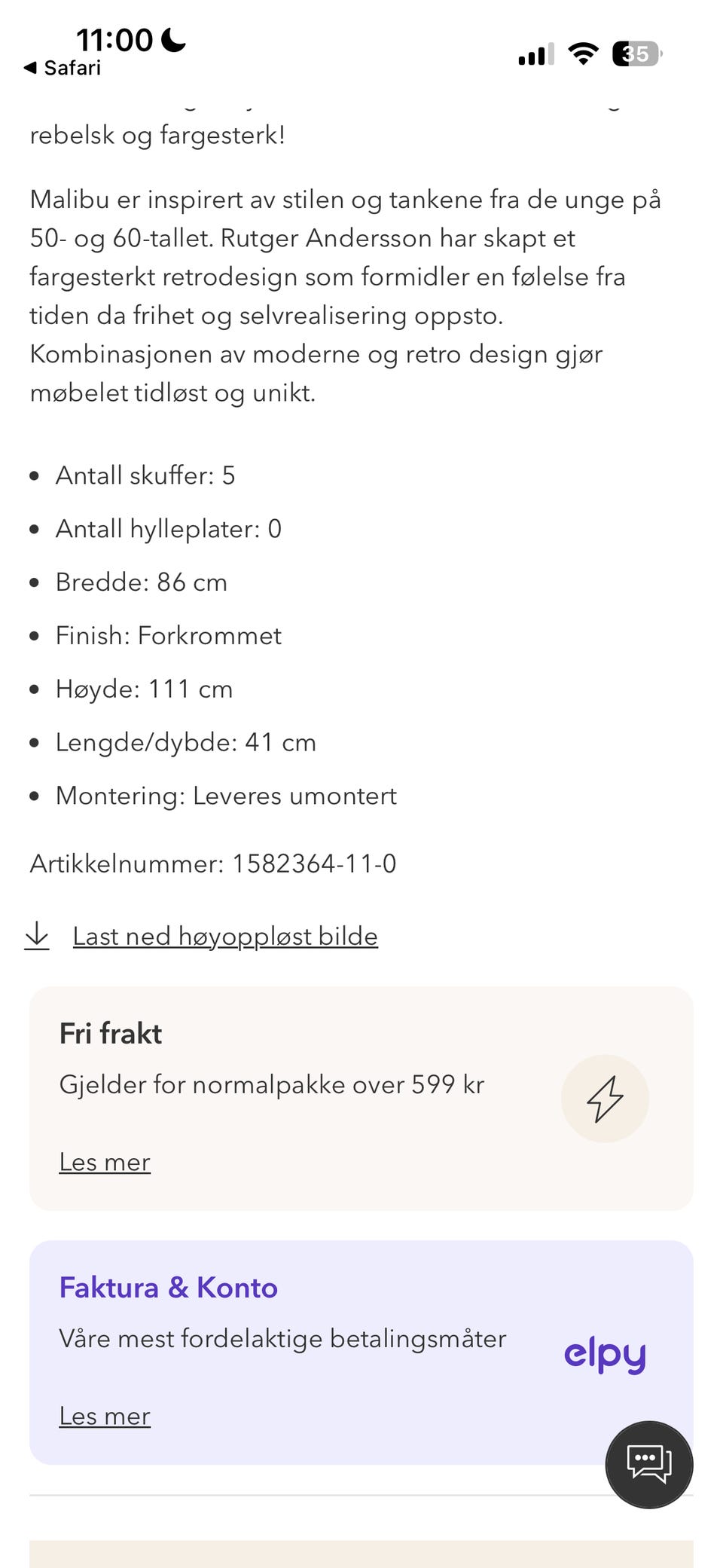Click the lightning icon in Fri frakt card
This screenshot has width=723, height=1568.
point(605,1099)
